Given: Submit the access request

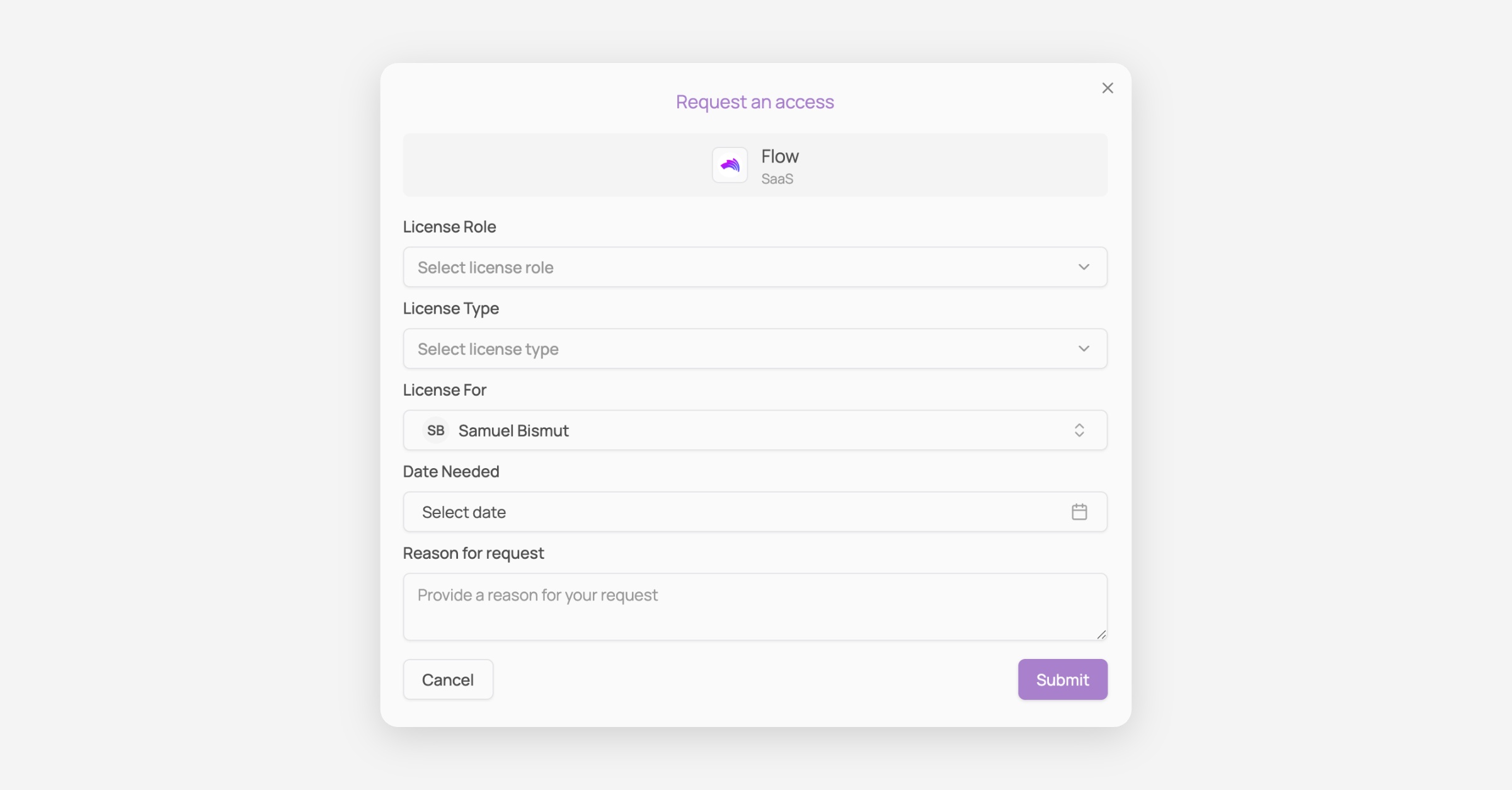Looking at the screenshot, I should (1062, 679).
